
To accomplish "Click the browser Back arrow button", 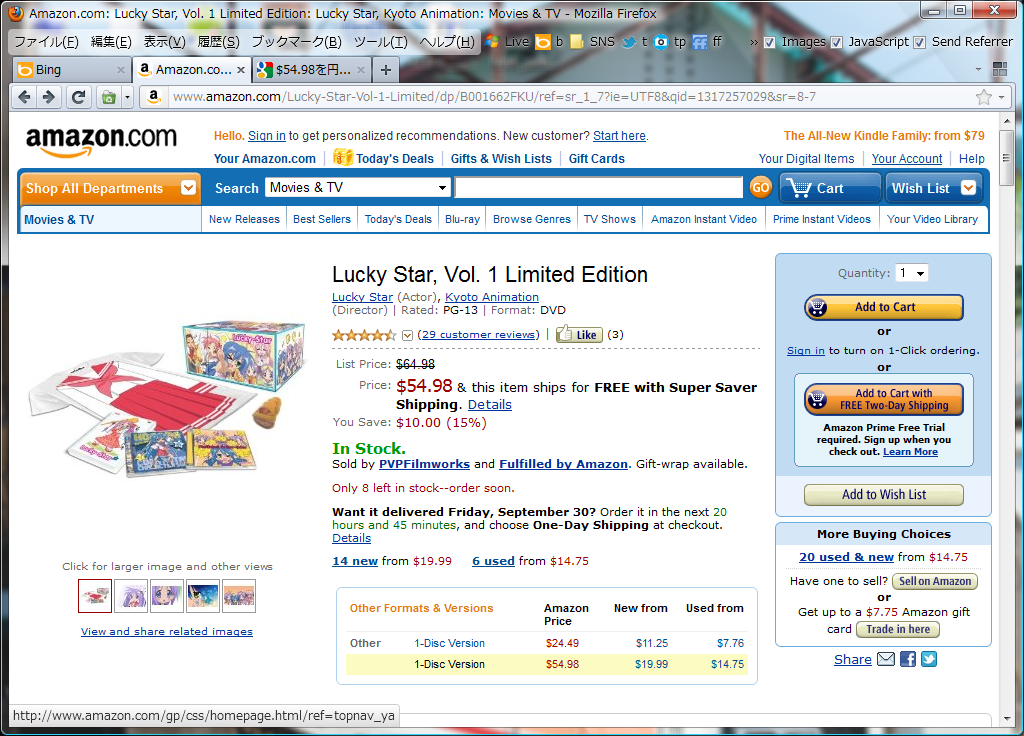I will [25, 97].
